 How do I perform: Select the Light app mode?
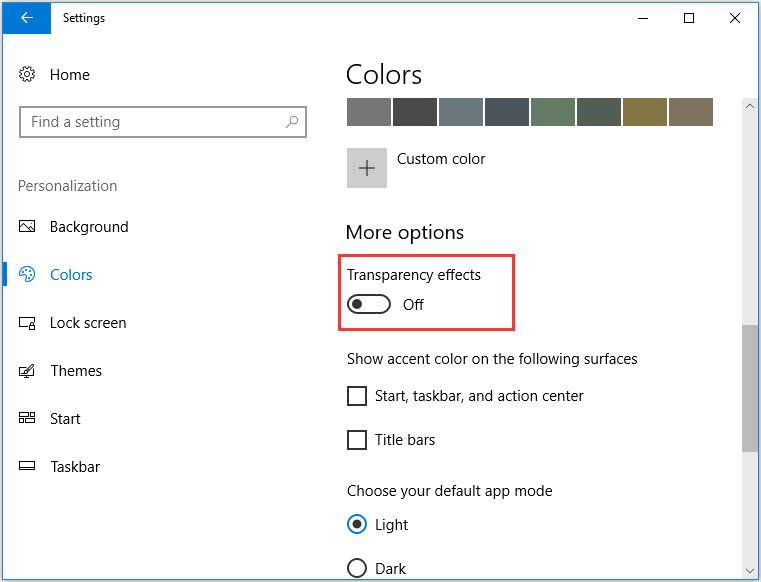coord(357,524)
